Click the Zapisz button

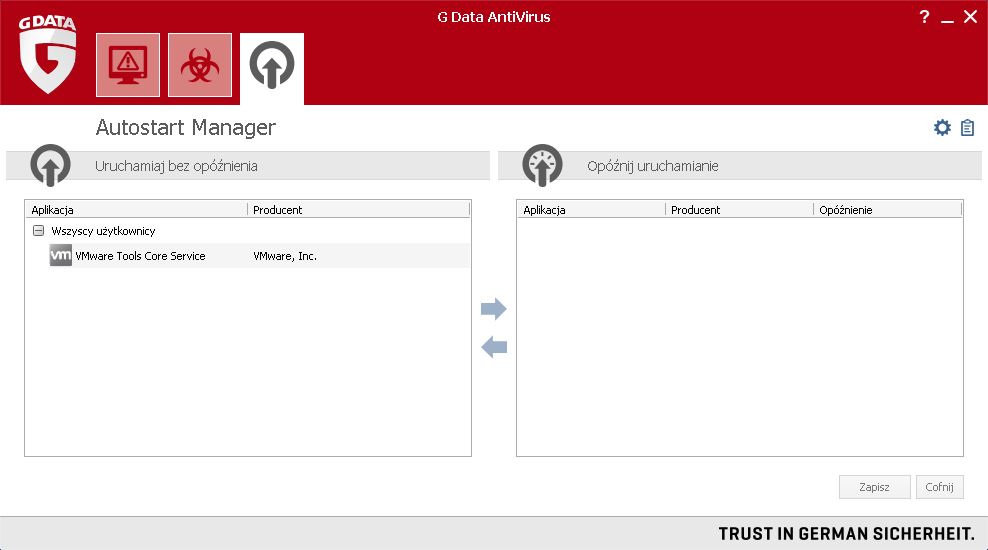[x=875, y=487]
